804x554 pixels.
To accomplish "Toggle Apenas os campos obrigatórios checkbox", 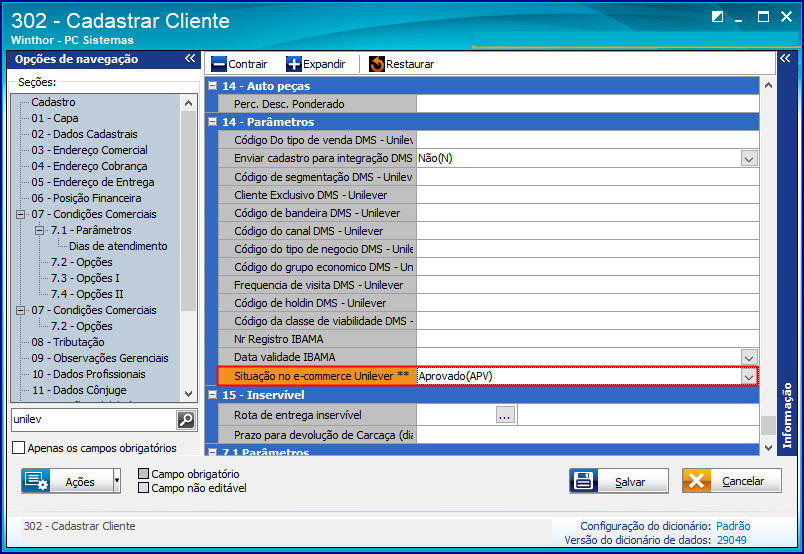I will click(18, 448).
